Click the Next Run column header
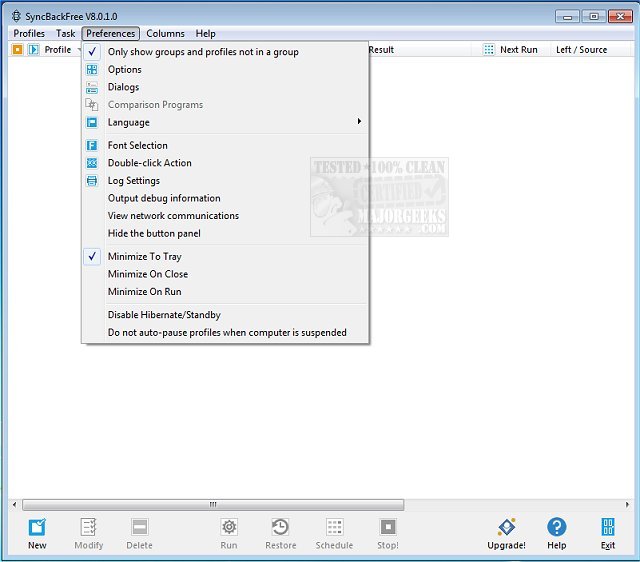The width and height of the screenshot is (640, 562). point(518,50)
